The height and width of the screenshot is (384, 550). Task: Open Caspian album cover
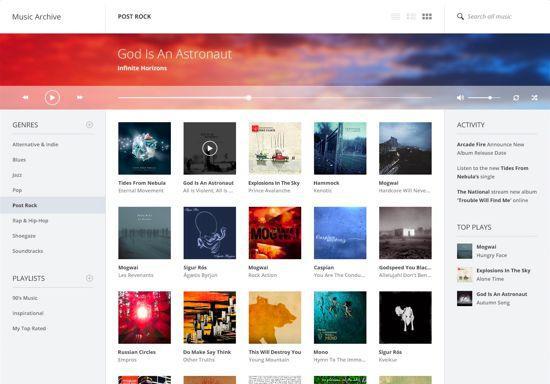pos(340,233)
